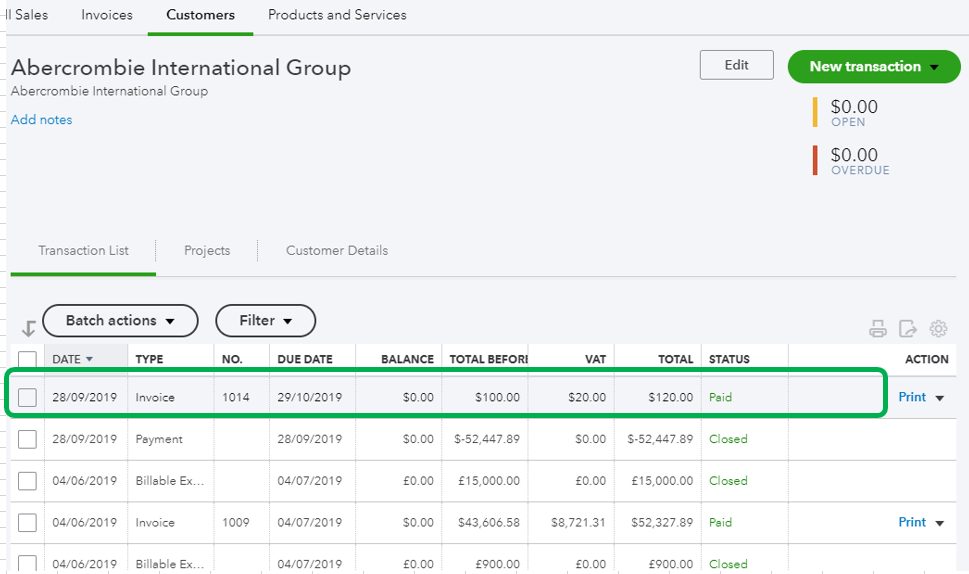The image size is (969, 574).
Task: Click the print list icon
Action: pos(878,328)
